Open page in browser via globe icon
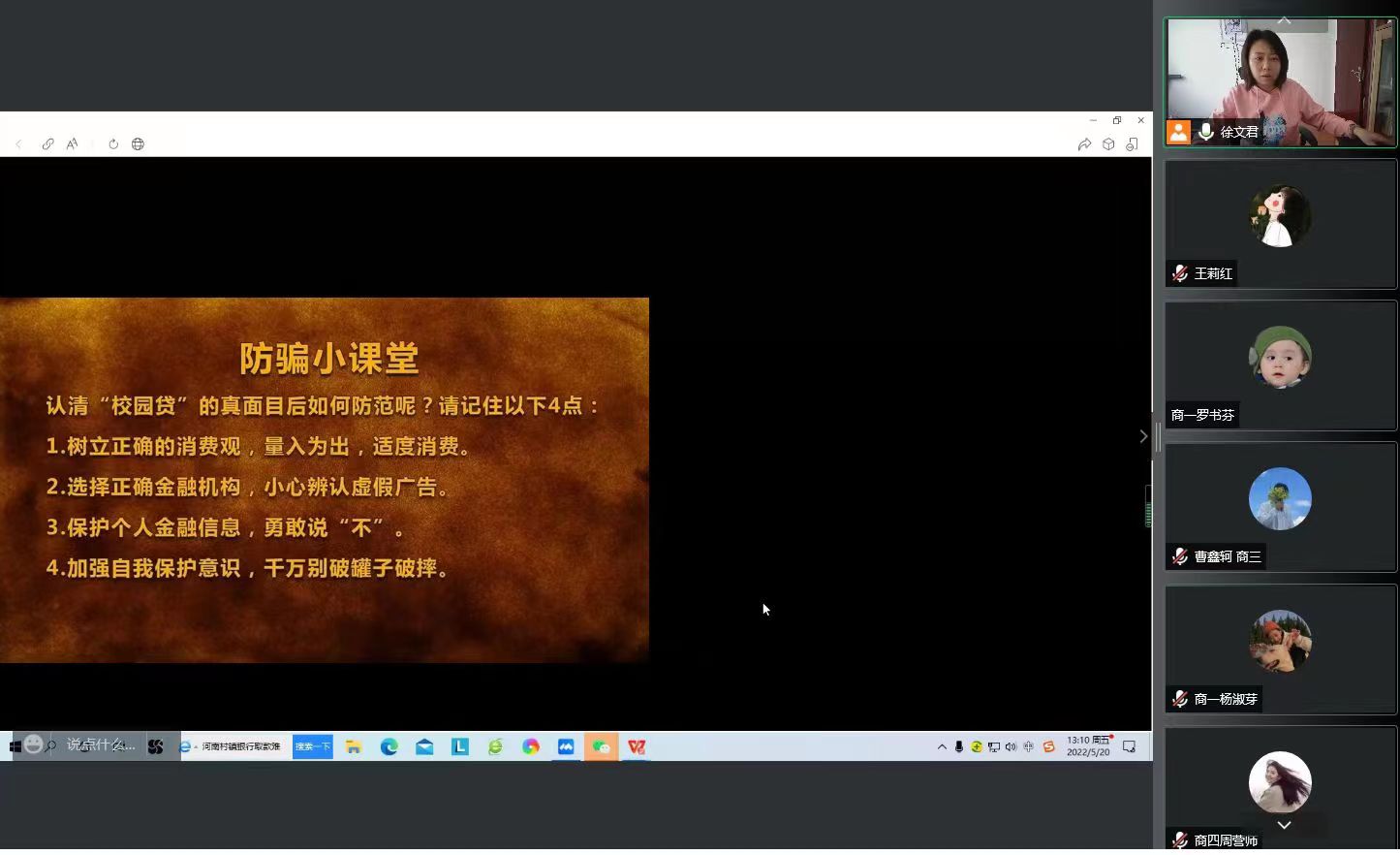The image size is (1400, 855). pos(138,144)
